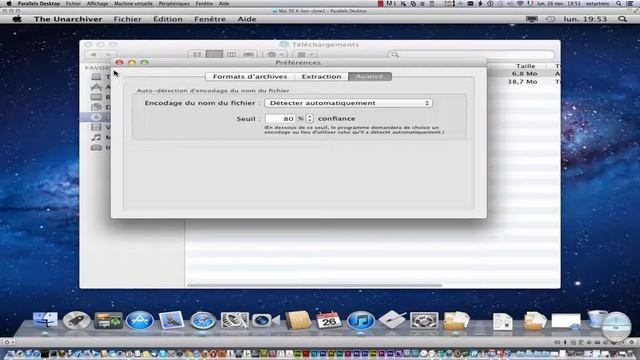The width and height of the screenshot is (640, 360).
Task: Open Parallels bottom-left gear dropdown
Action: pyautogui.click(x=8, y=342)
